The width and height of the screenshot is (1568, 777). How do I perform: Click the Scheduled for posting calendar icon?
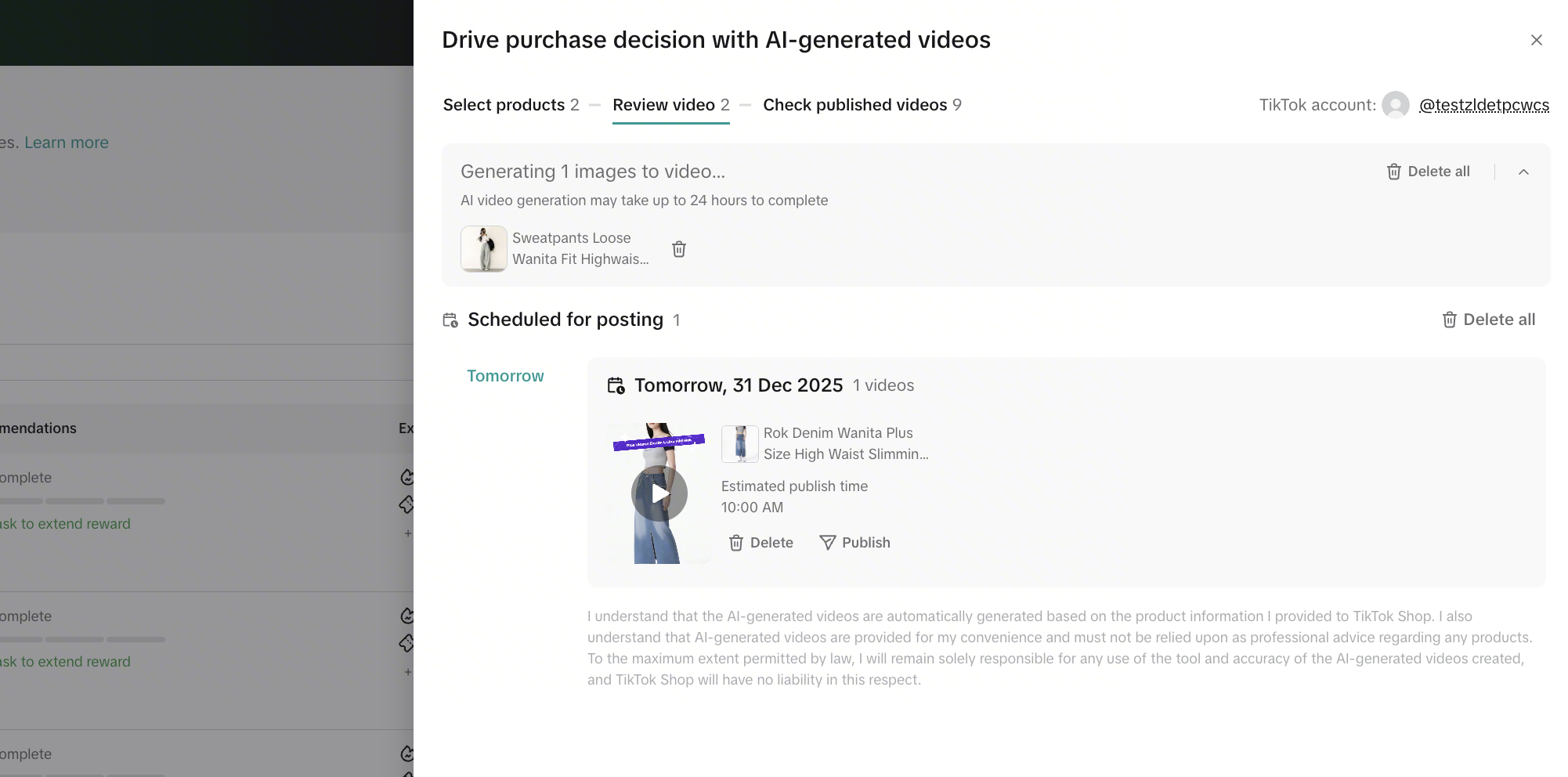[x=450, y=320]
